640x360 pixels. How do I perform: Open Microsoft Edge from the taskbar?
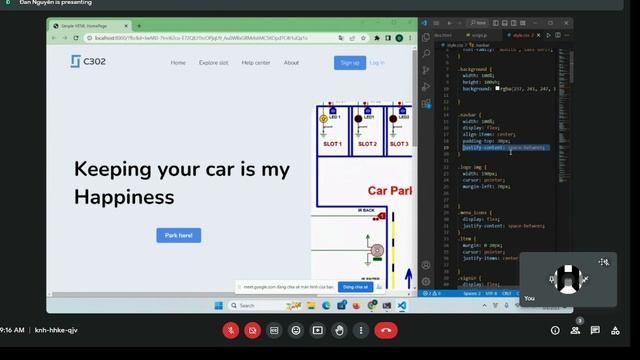[326, 305]
